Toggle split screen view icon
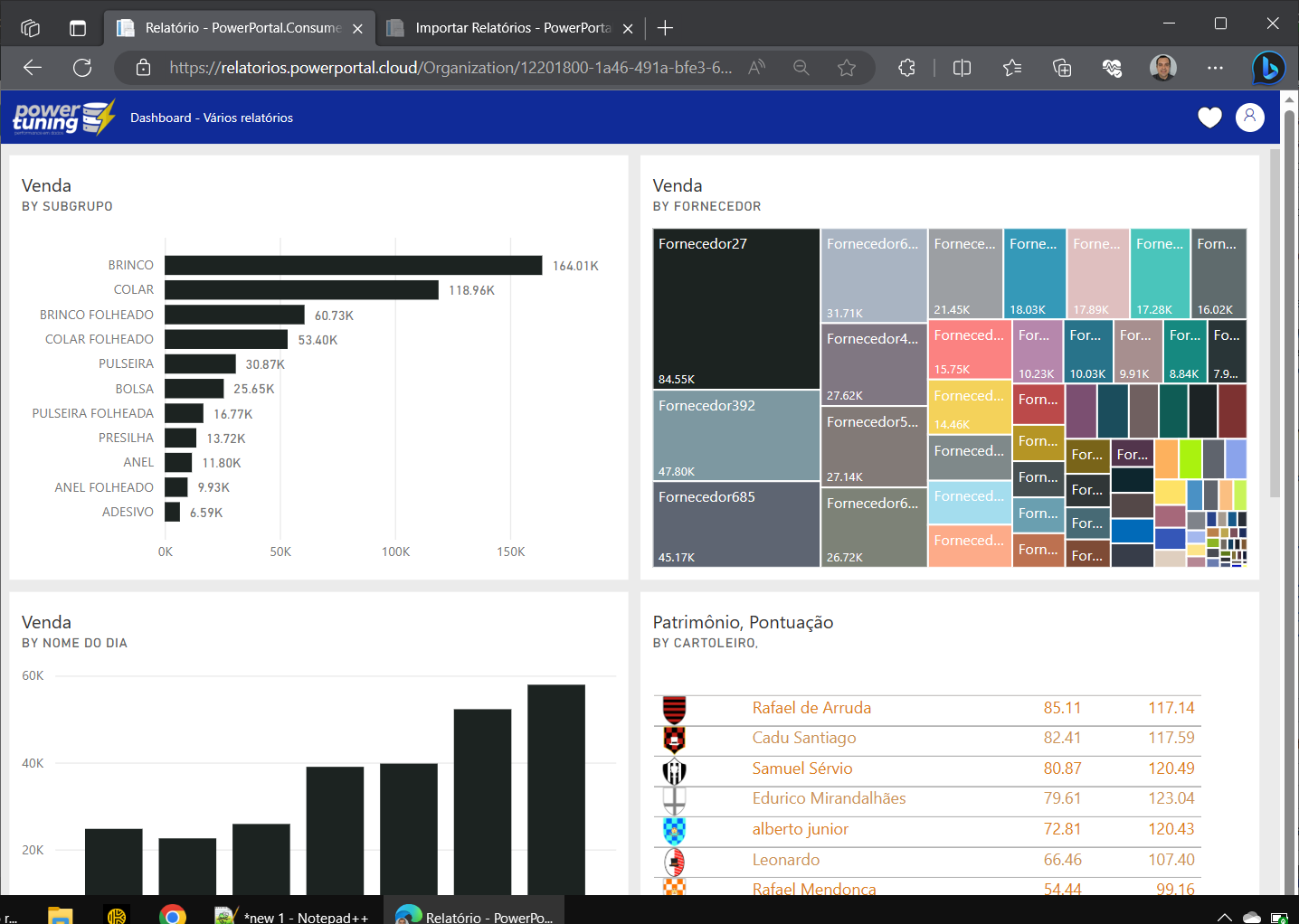This screenshot has height=924, width=1299. pos(962,68)
